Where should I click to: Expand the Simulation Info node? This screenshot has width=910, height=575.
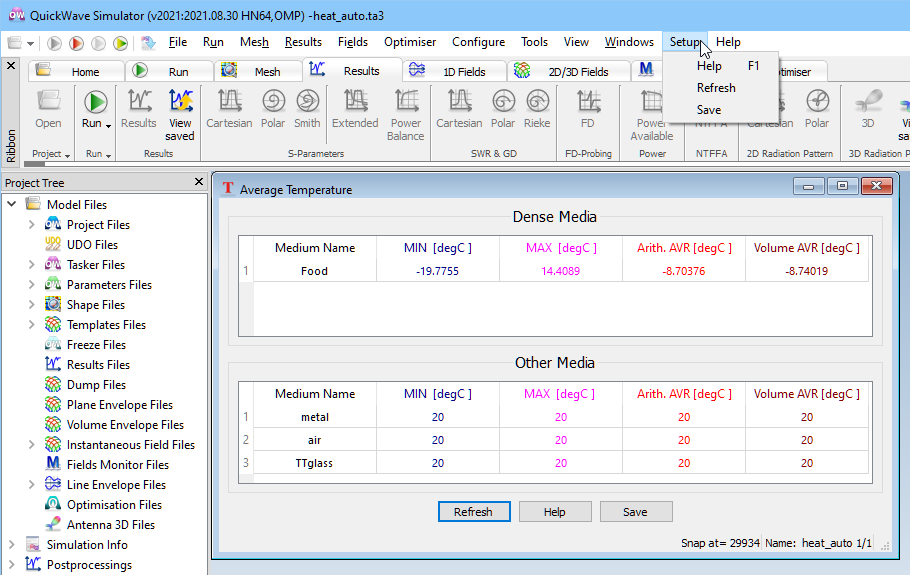(12, 545)
